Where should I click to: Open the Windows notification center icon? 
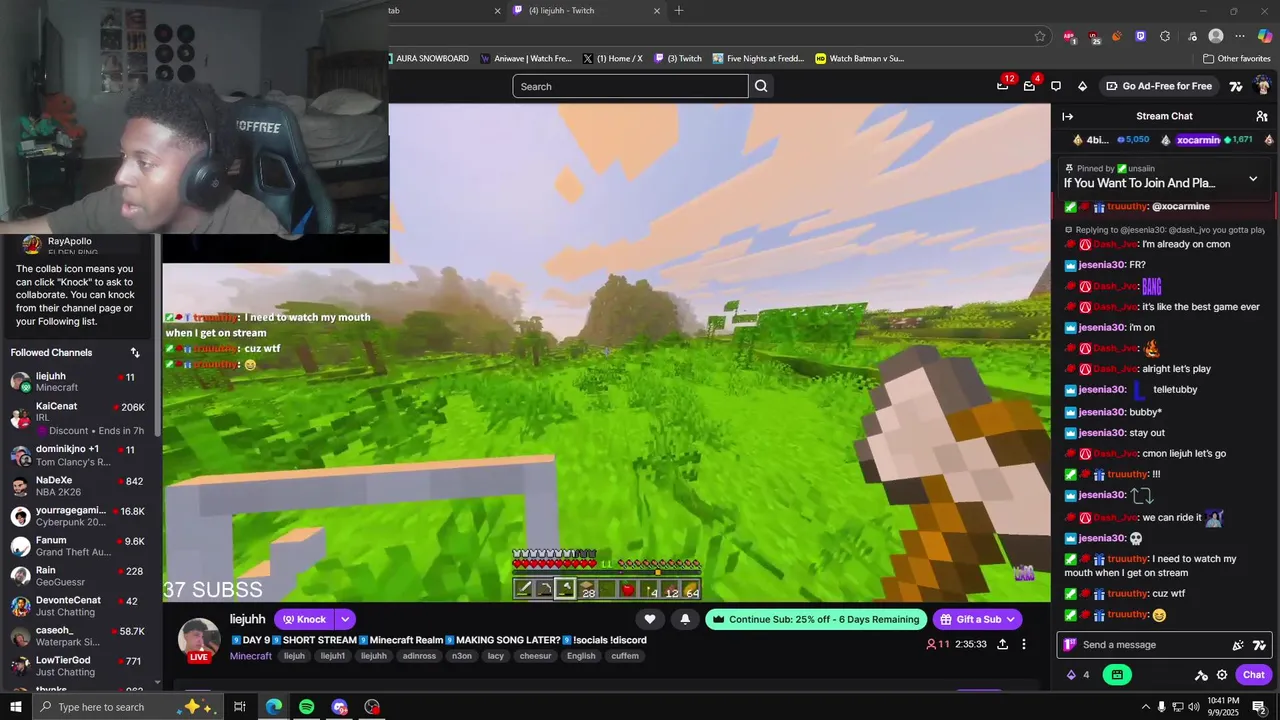1259,707
